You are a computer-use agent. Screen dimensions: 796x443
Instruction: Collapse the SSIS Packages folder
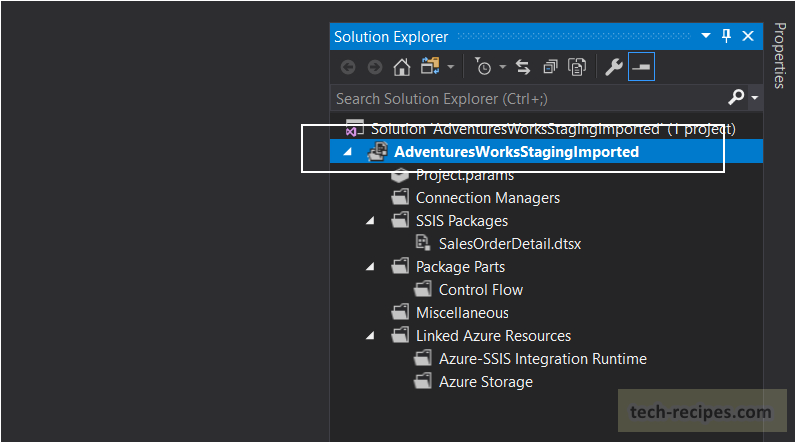point(371,221)
